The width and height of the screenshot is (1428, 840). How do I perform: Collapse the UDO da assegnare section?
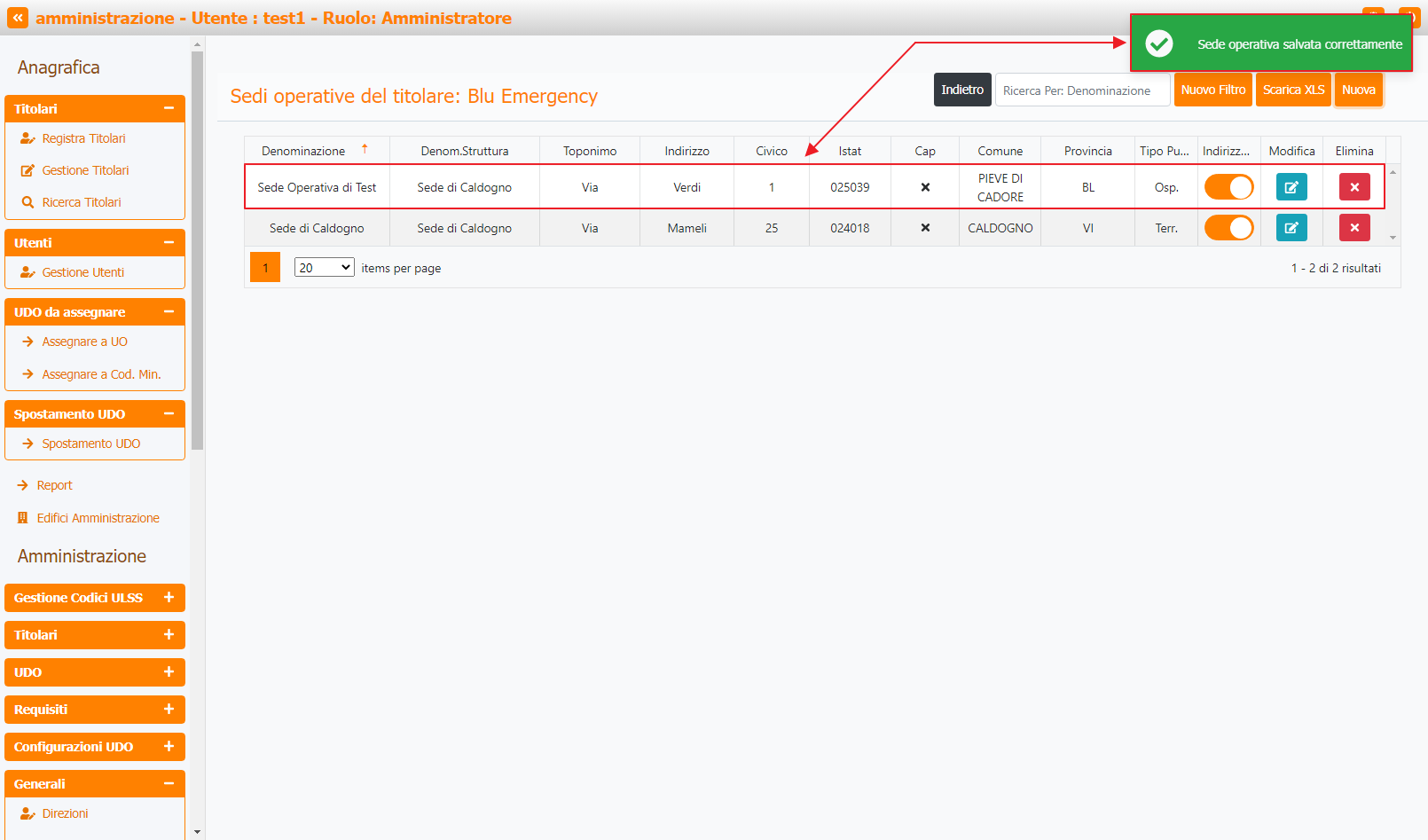click(169, 311)
